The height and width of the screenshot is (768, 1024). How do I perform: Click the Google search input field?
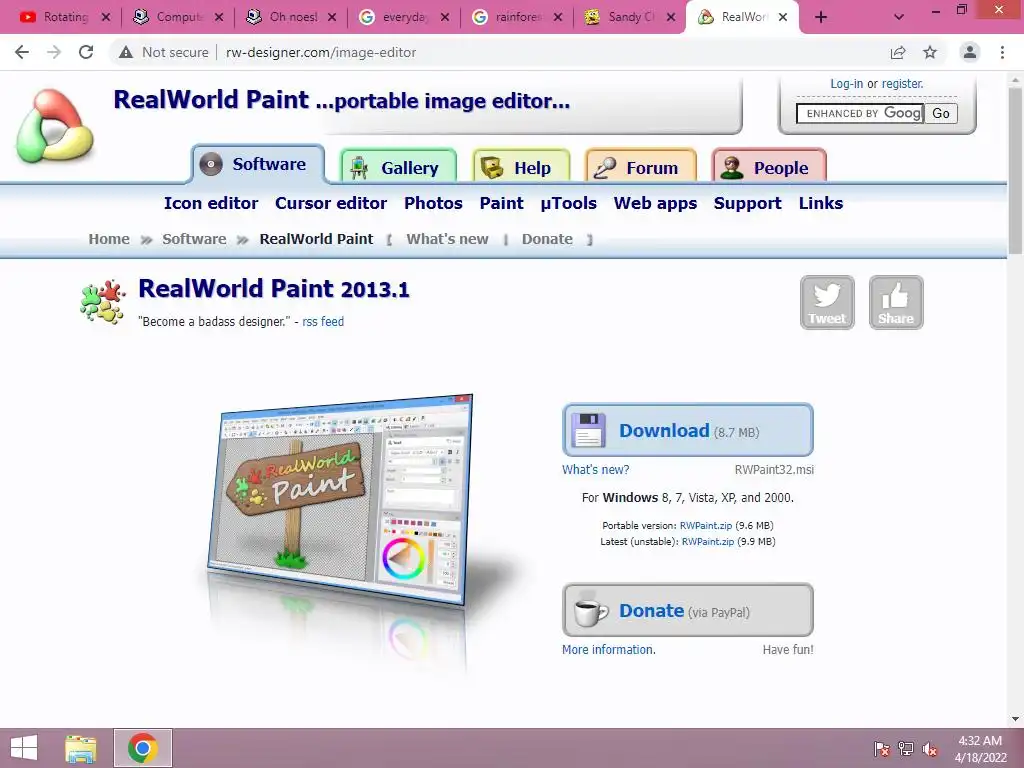click(x=859, y=114)
